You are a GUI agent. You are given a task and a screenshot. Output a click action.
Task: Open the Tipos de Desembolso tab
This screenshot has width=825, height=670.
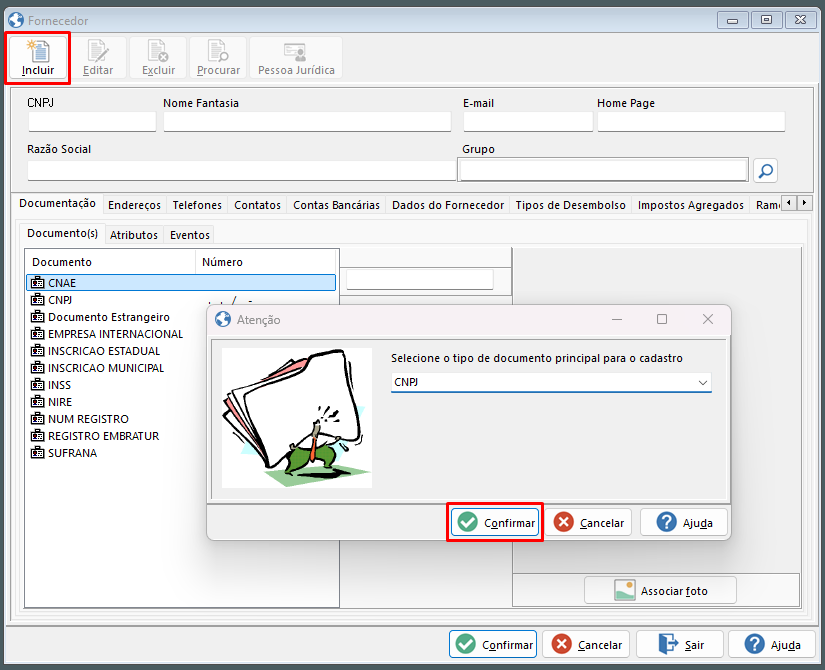[570, 205]
